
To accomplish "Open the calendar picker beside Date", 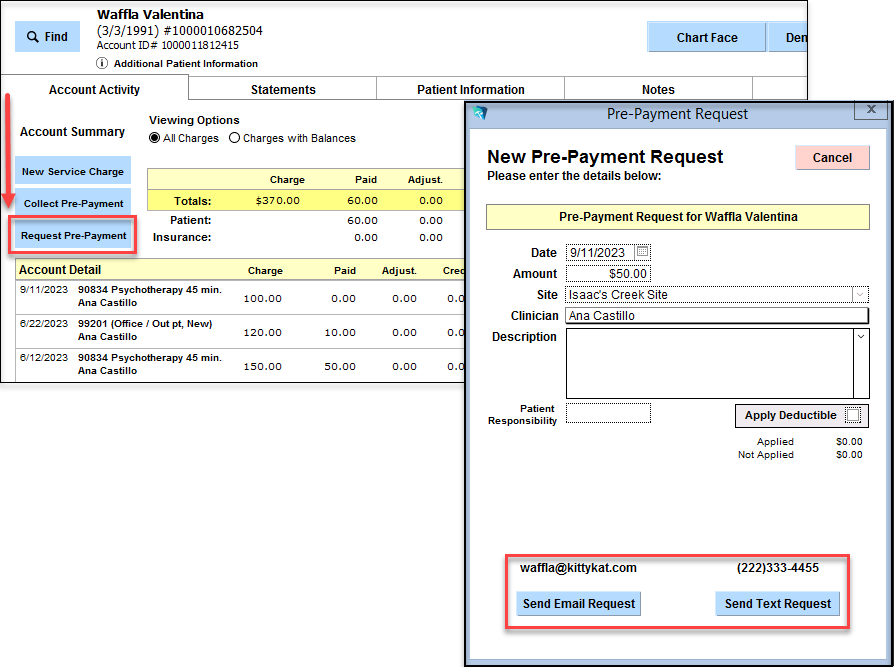I will (x=642, y=252).
